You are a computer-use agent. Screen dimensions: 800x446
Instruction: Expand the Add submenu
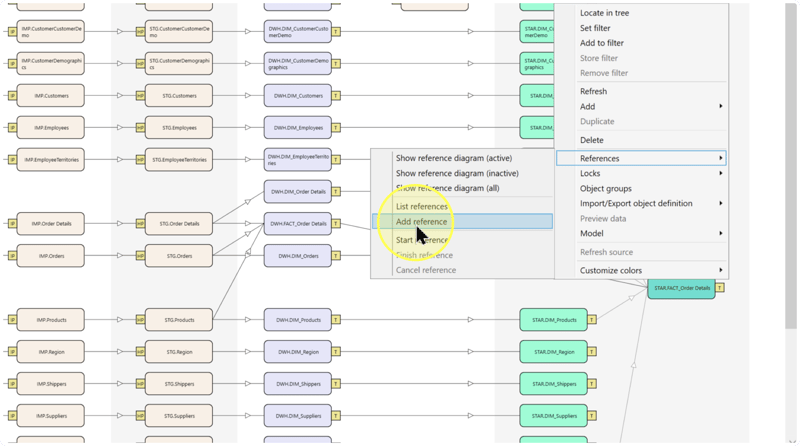(x=641, y=106)
